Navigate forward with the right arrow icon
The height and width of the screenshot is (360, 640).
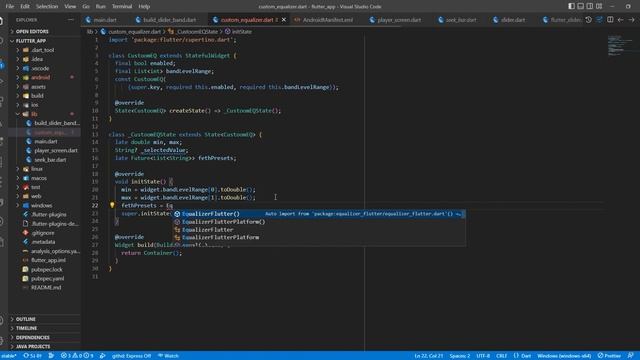(x=631, y=20)
